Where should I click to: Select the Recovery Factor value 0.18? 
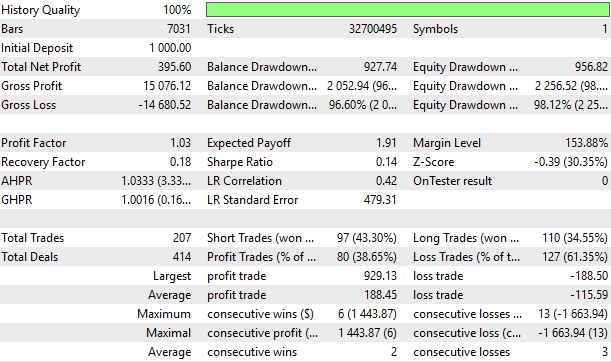[x=180, y=162]
